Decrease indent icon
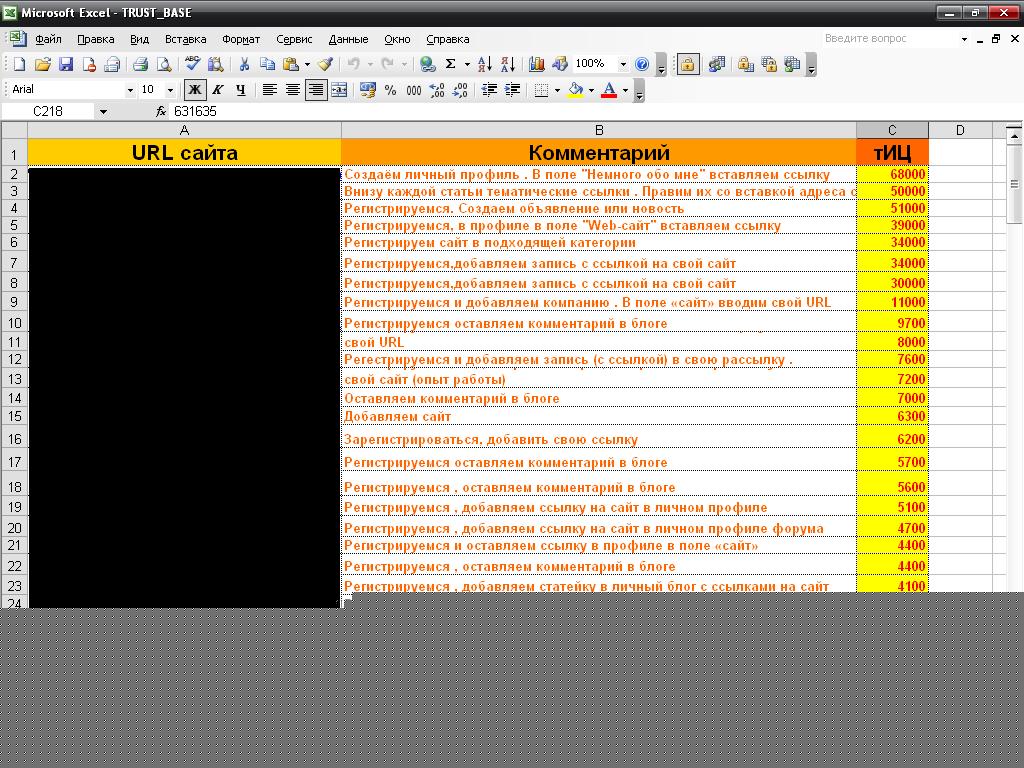The width and height of the screenshot is (1024, 768). pyautogui.click(x=489, y=89)
